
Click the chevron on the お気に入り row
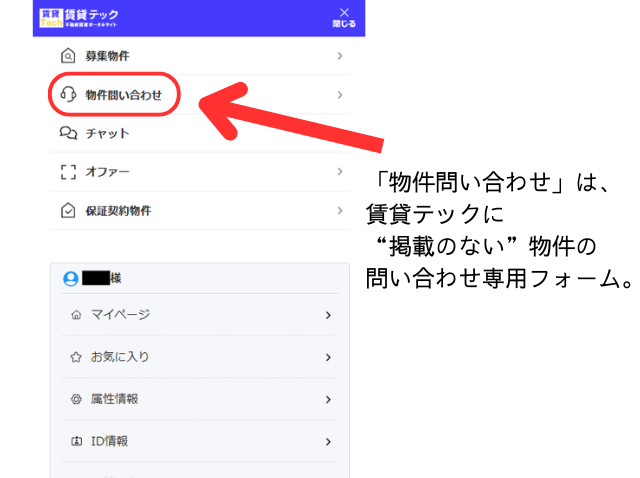pyautogui.click(x=328, y=358)
